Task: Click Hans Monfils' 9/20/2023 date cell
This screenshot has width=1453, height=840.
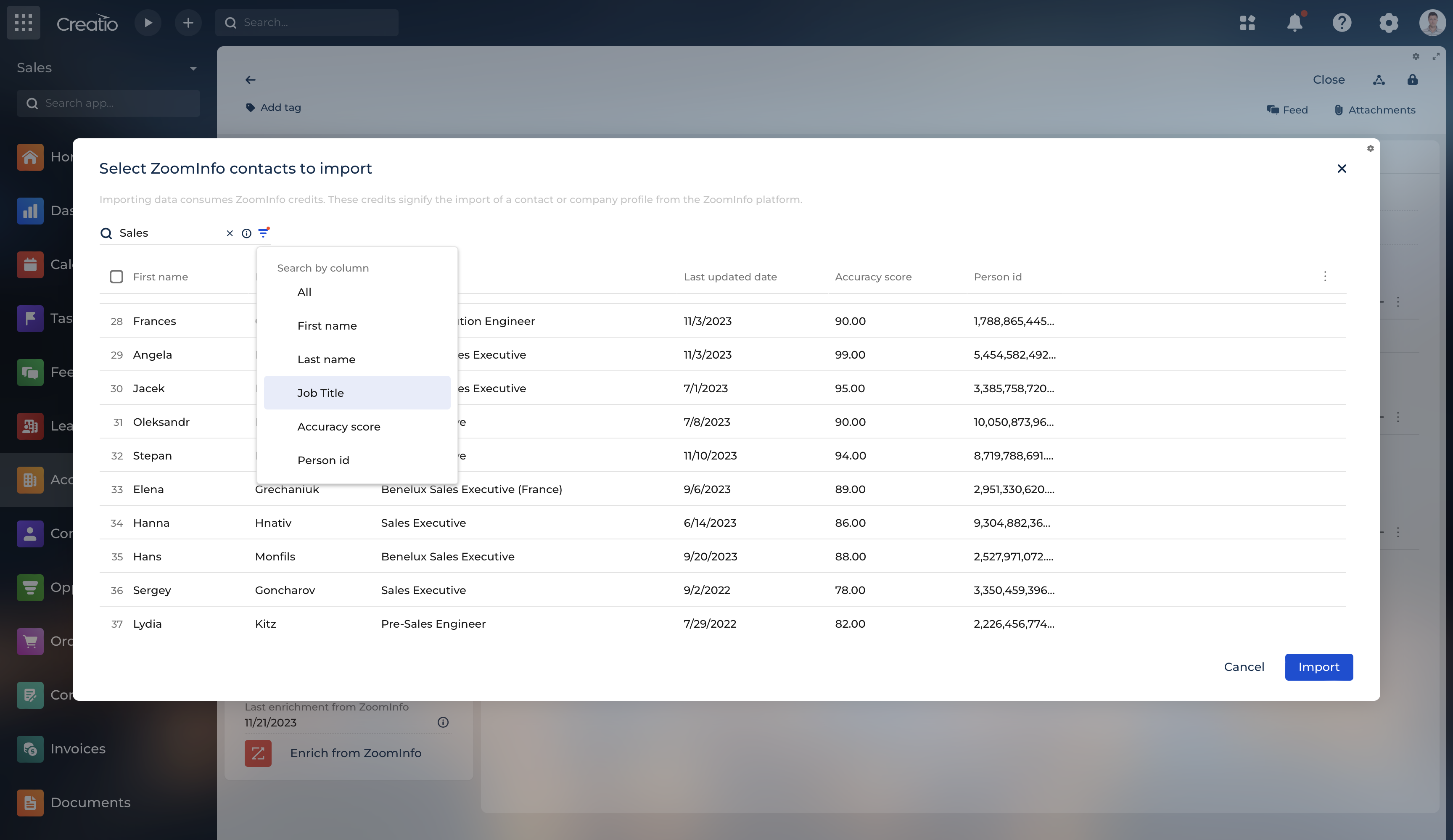Action: pyautogui.click(x=711, y=557)
